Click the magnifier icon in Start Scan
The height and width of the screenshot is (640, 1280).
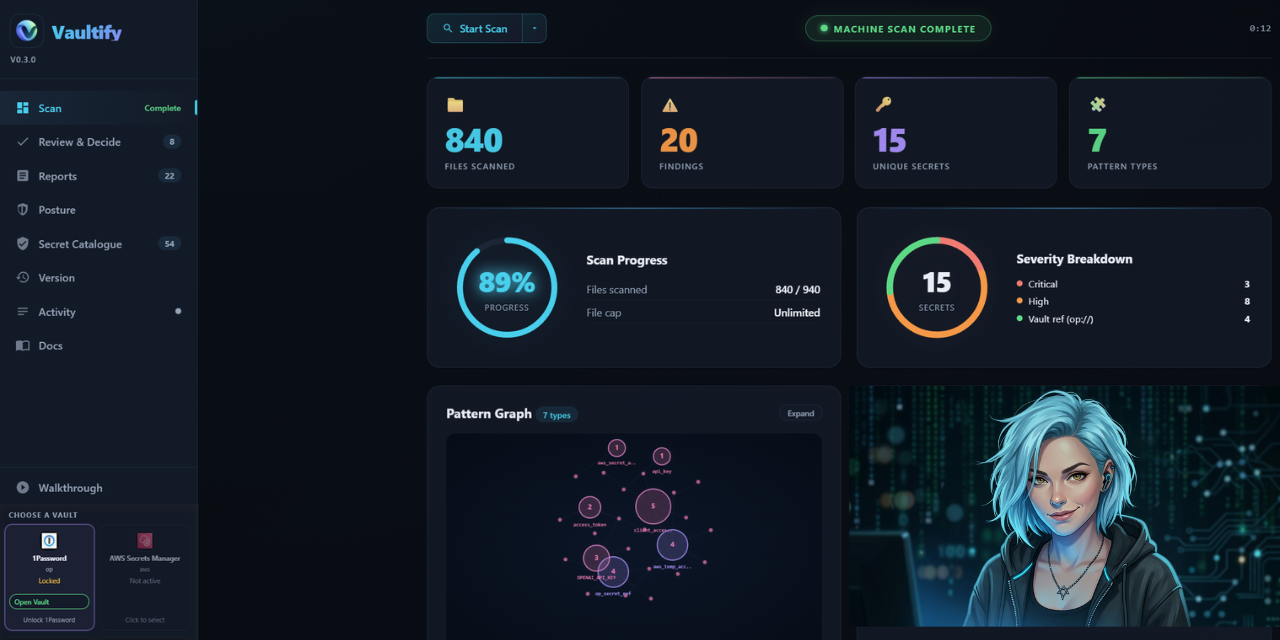(x=447, y=28)
